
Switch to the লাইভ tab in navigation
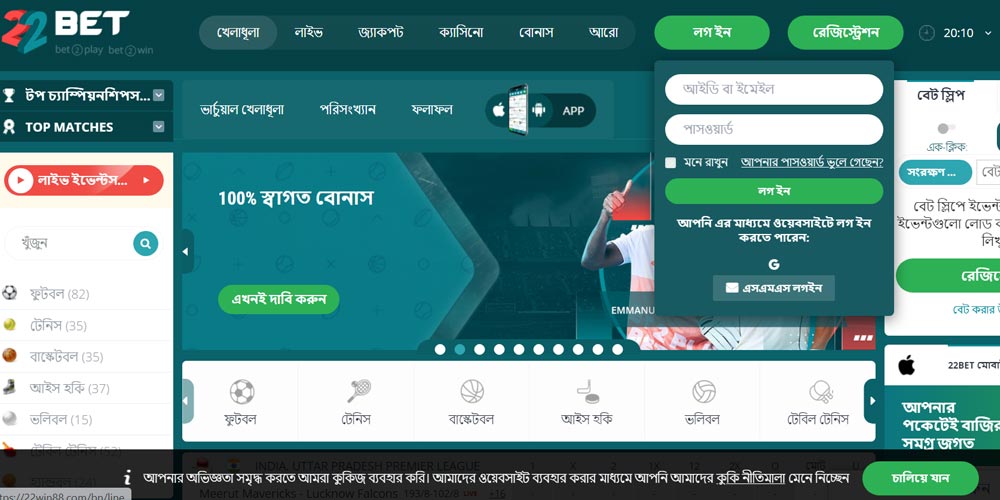[309, 33]
